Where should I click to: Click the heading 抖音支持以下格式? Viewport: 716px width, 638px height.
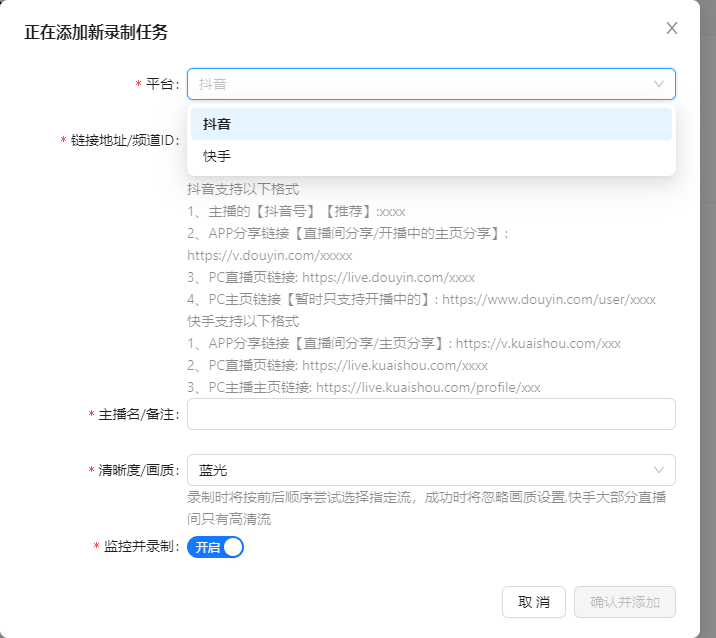click(x=243, y=189)
